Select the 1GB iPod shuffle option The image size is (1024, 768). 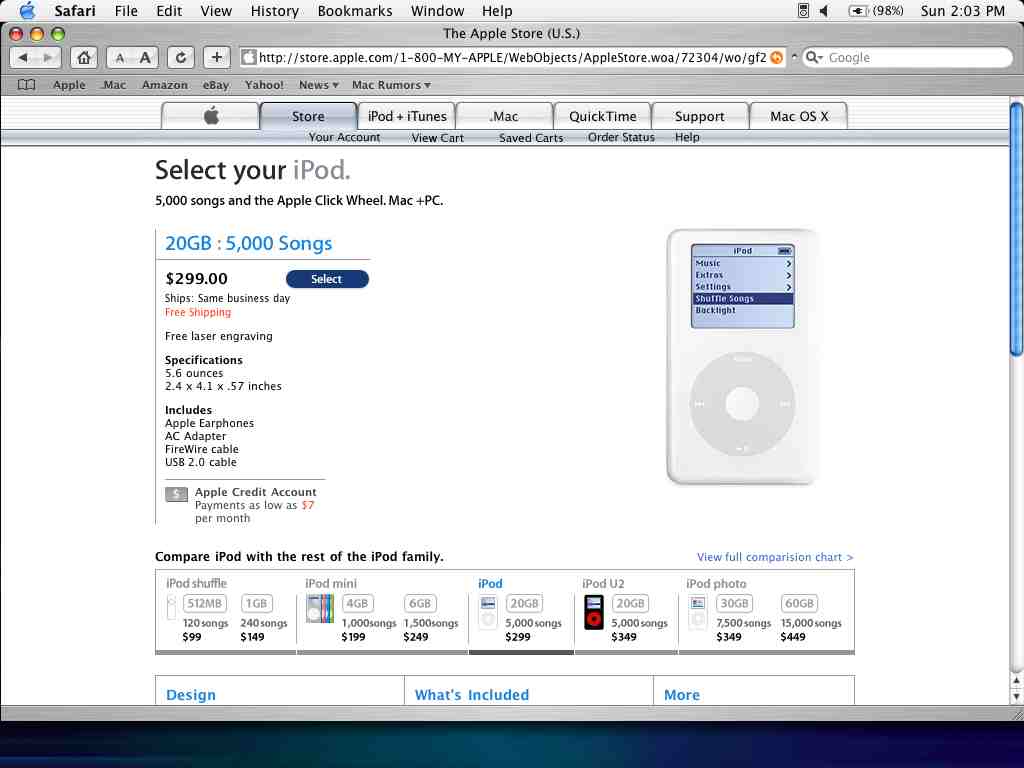pos(257,603)
